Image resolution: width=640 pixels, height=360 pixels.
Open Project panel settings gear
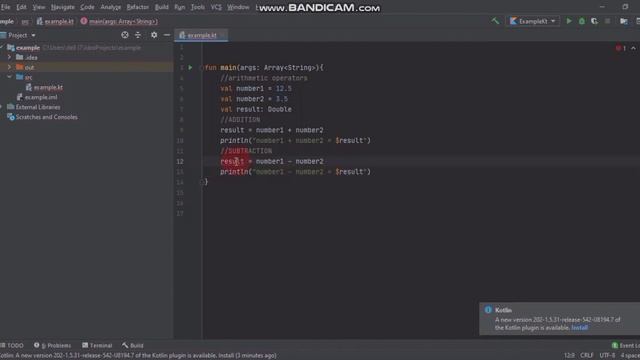tap(154, 35)
